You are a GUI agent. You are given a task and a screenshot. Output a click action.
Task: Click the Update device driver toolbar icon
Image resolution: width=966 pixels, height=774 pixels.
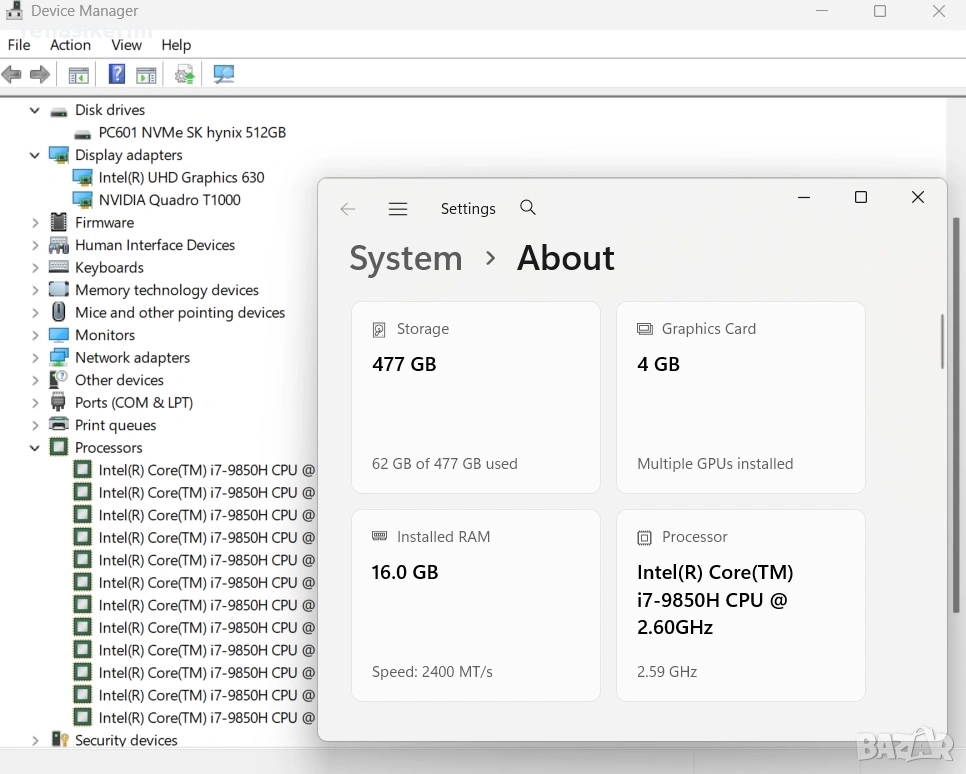click(x=184, y=75)
